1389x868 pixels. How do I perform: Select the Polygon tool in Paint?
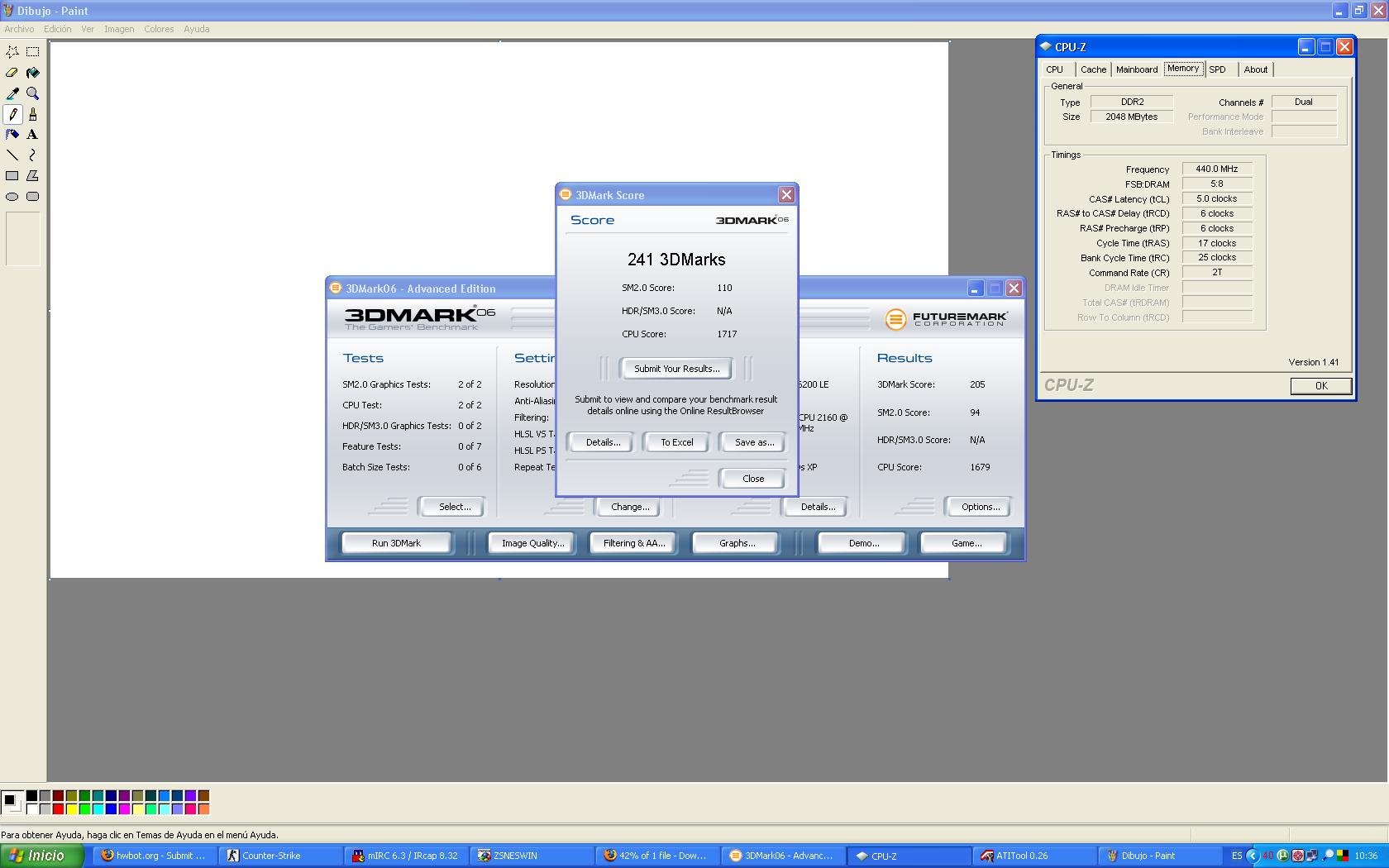33,176
